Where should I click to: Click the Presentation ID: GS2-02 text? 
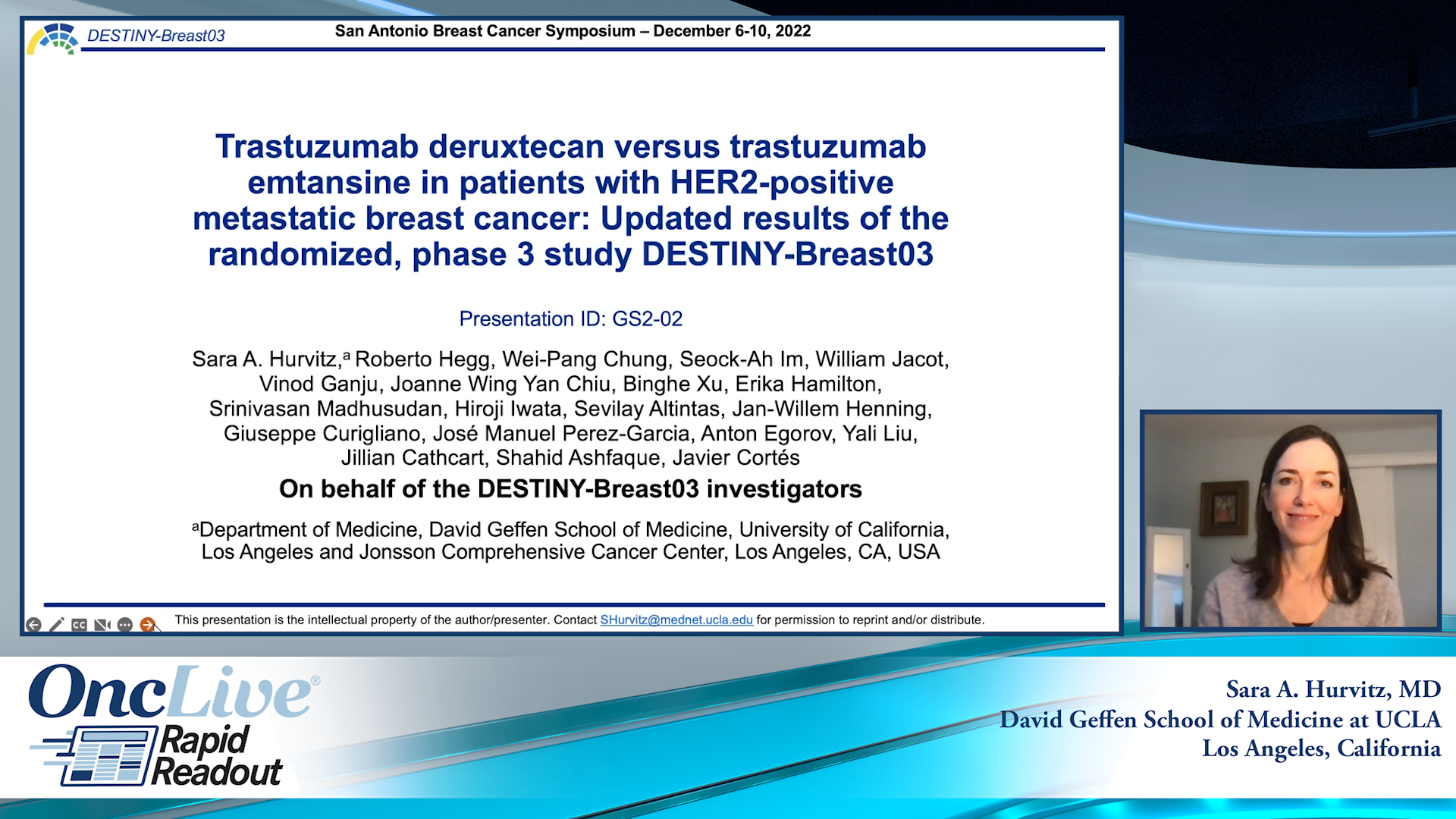point(571,318)
